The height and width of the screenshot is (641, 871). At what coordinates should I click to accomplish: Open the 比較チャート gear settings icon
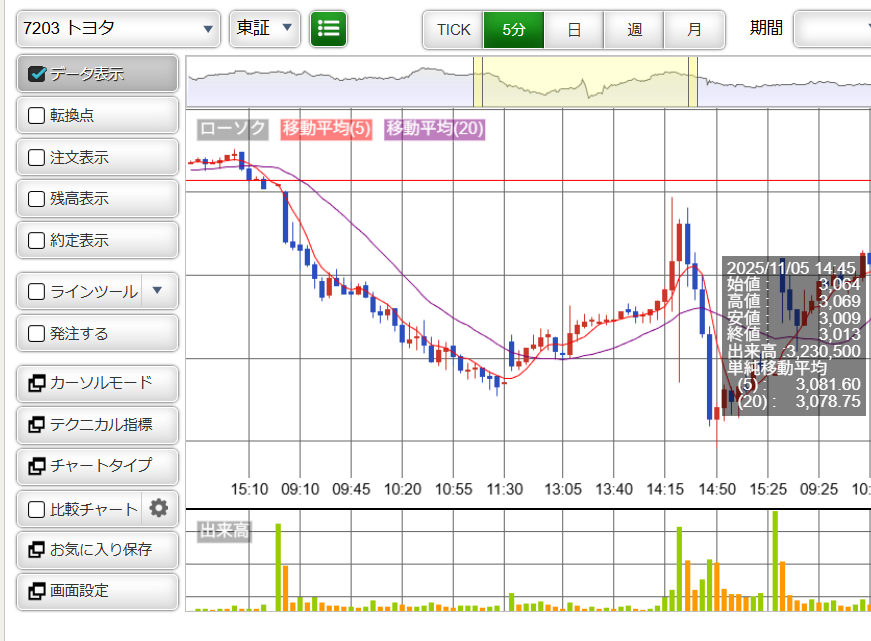(158, 509)
